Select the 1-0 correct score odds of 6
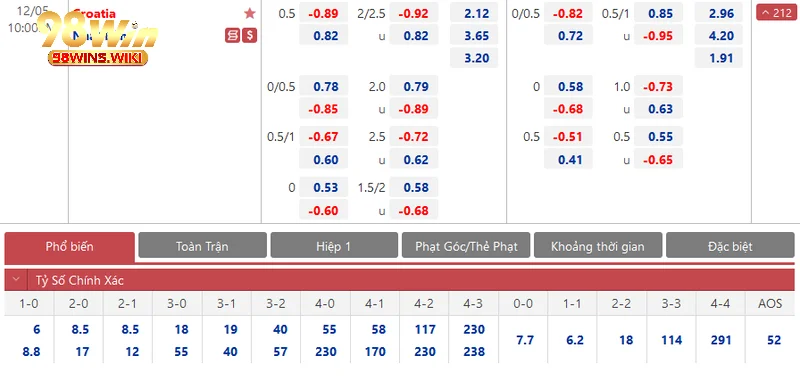 (36, 329)
